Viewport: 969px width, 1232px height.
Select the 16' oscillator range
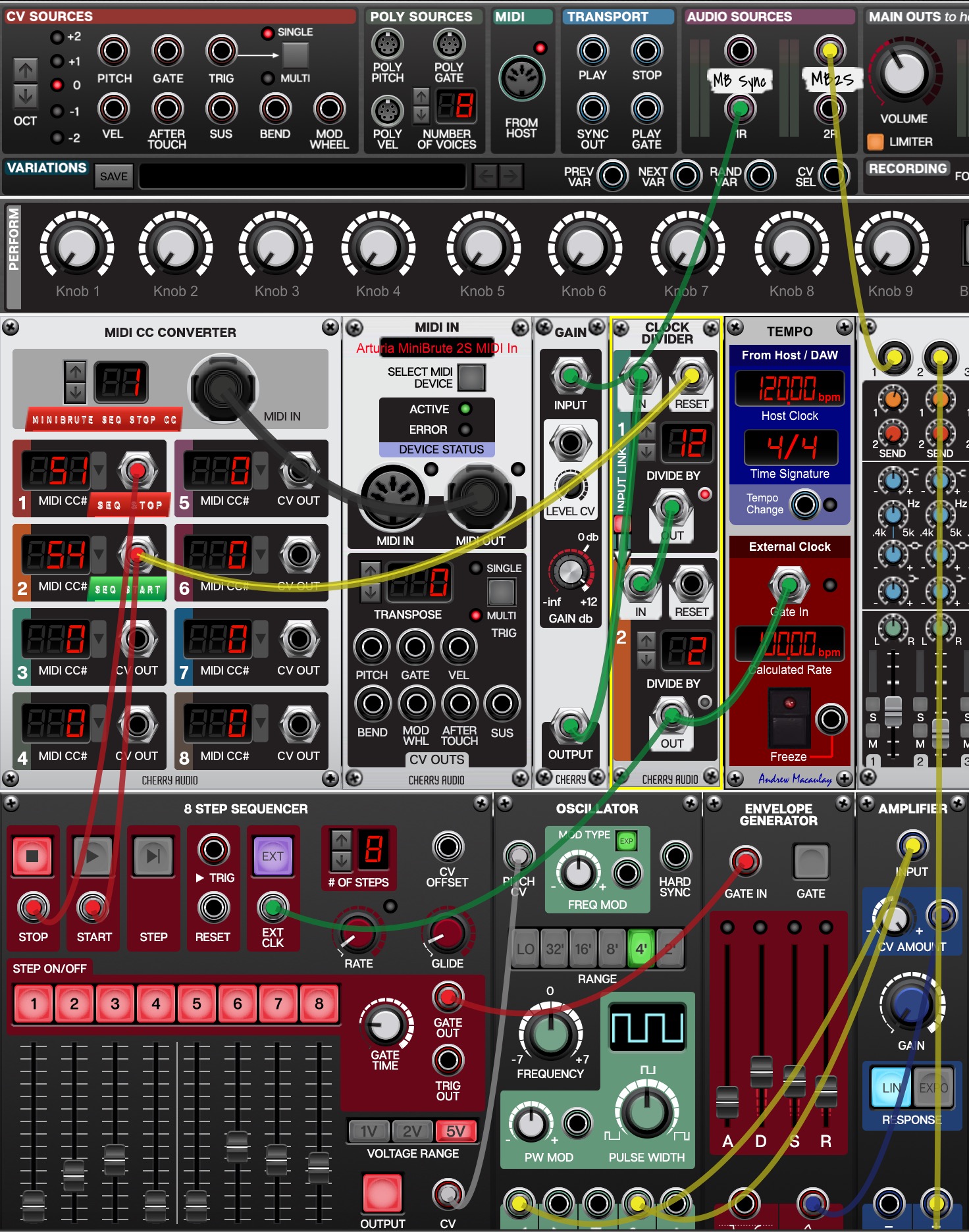pos(583,949)
